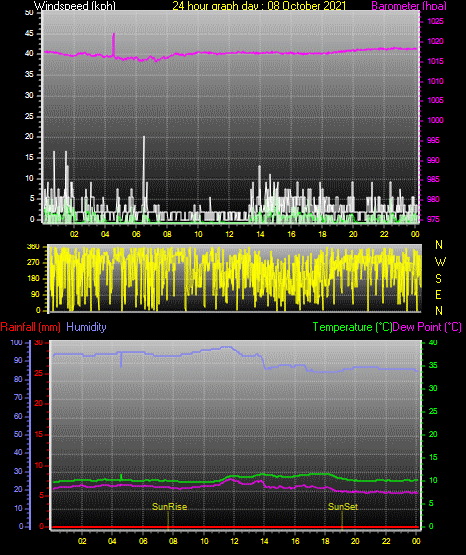Click the tallest windspeed spike near 06:30

click(x=144, y=173)
